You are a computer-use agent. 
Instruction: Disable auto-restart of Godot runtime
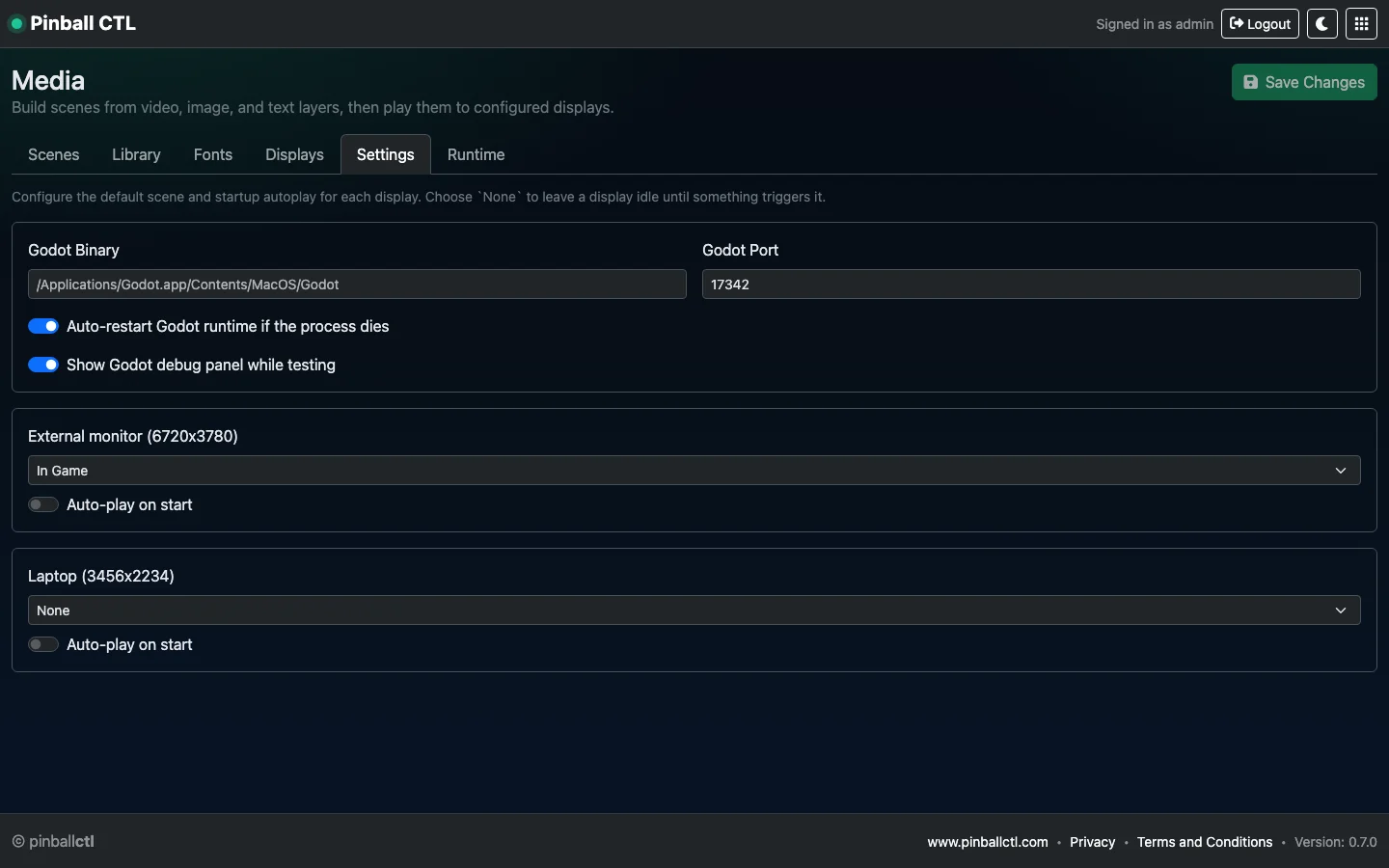[x=43, y=326]
